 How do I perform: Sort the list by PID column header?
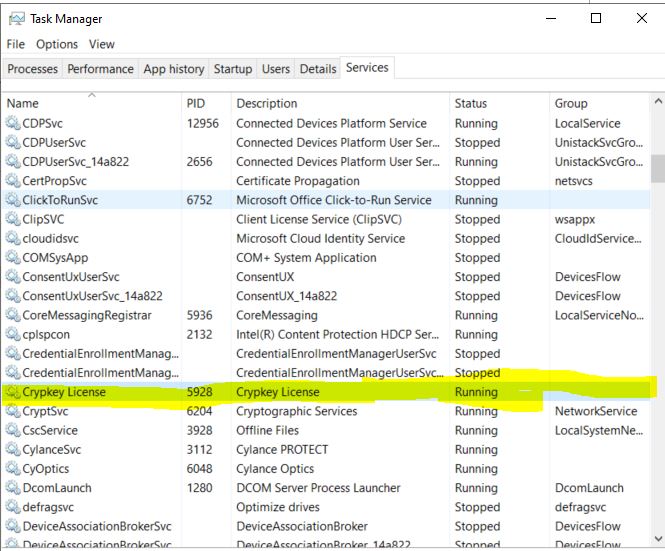click(196, 103)
